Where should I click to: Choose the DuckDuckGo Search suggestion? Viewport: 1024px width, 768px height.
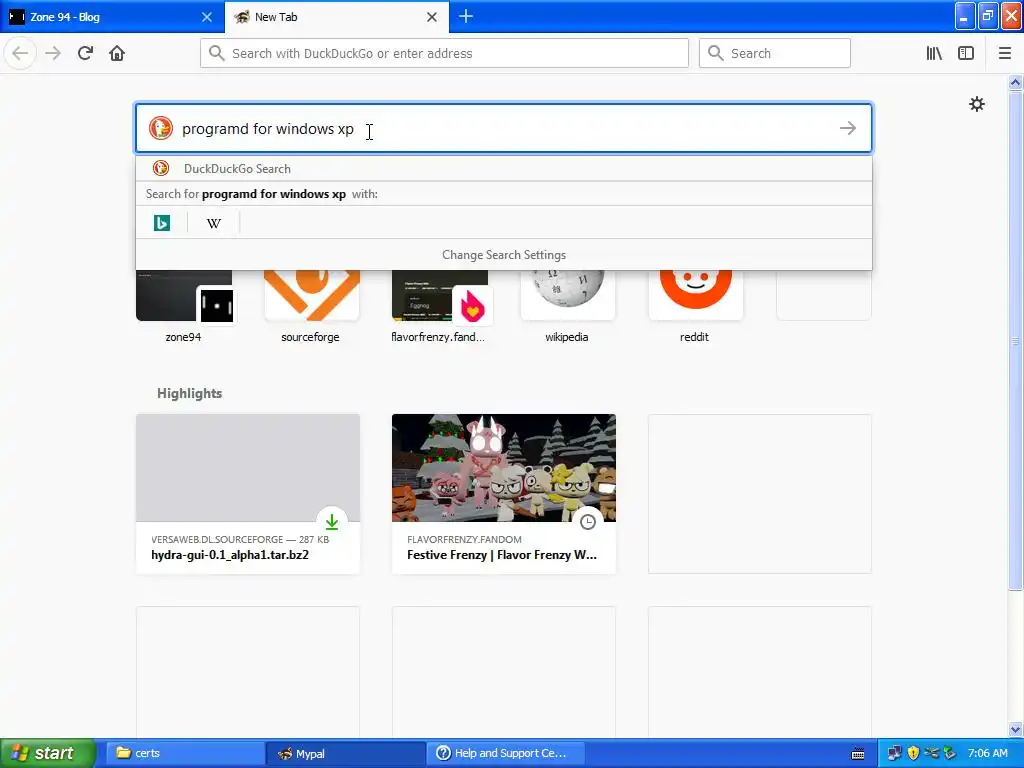coord(504,168)
